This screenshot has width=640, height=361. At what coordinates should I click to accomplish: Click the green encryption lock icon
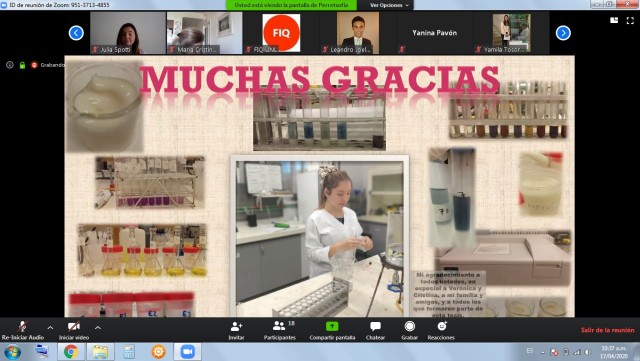pyautogui.click(x=22, y=65)
